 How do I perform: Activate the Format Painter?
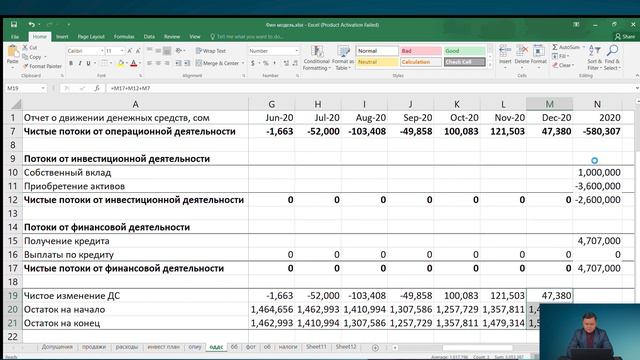tap(42, 66)
